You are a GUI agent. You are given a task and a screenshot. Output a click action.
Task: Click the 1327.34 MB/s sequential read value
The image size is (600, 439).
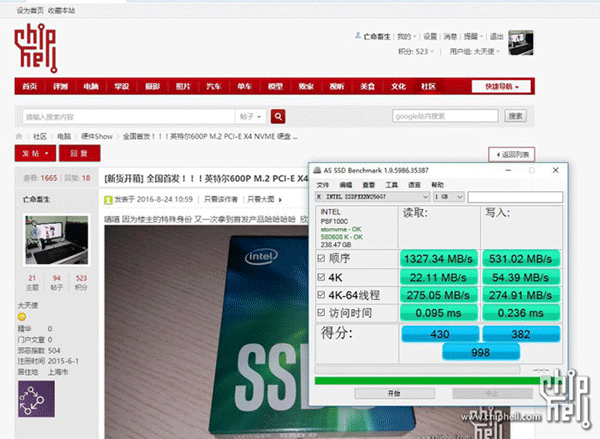tap(439, 259)
